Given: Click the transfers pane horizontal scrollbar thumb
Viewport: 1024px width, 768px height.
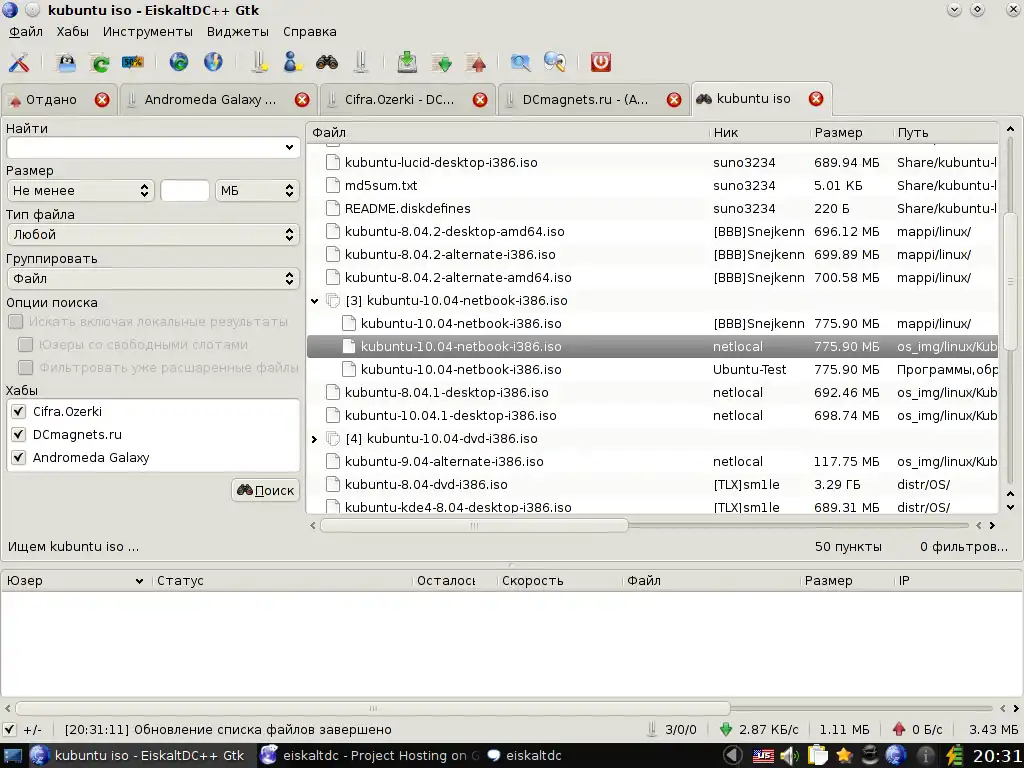Looking at the screenshot, I should (x=372, y=708).
